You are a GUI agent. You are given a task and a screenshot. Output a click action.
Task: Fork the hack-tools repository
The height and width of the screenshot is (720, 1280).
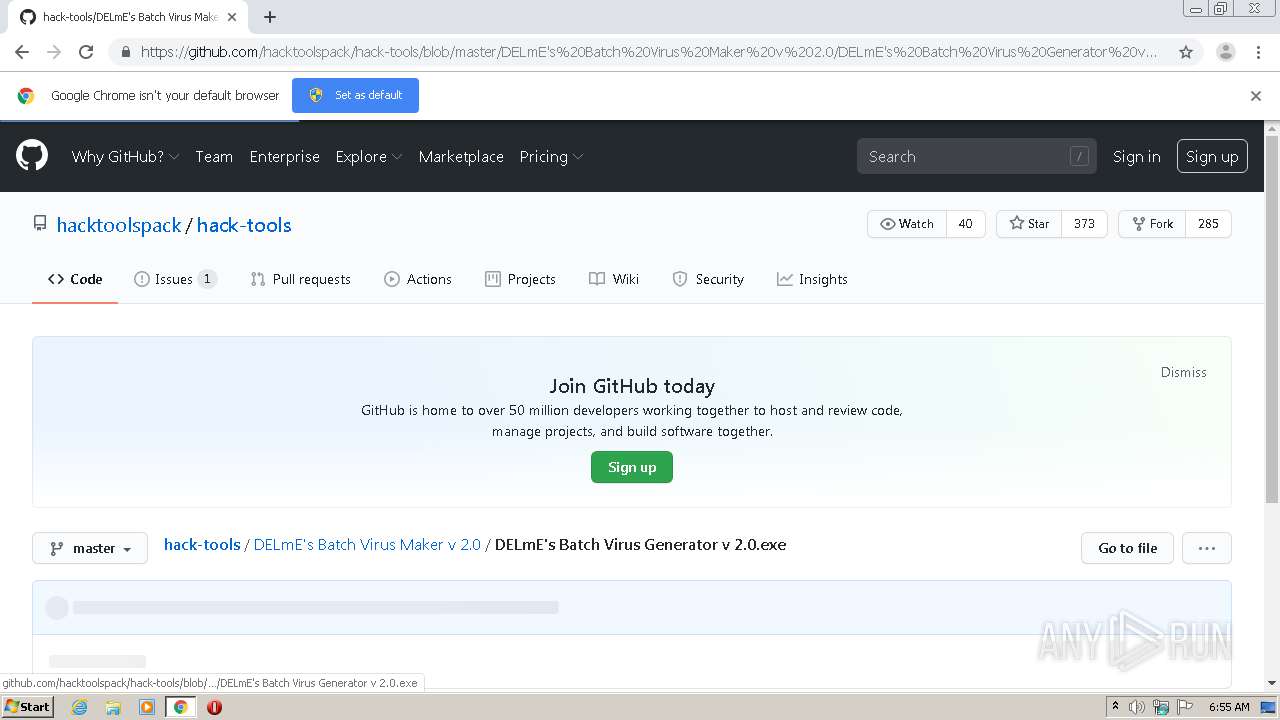[x=1152, y=224]
